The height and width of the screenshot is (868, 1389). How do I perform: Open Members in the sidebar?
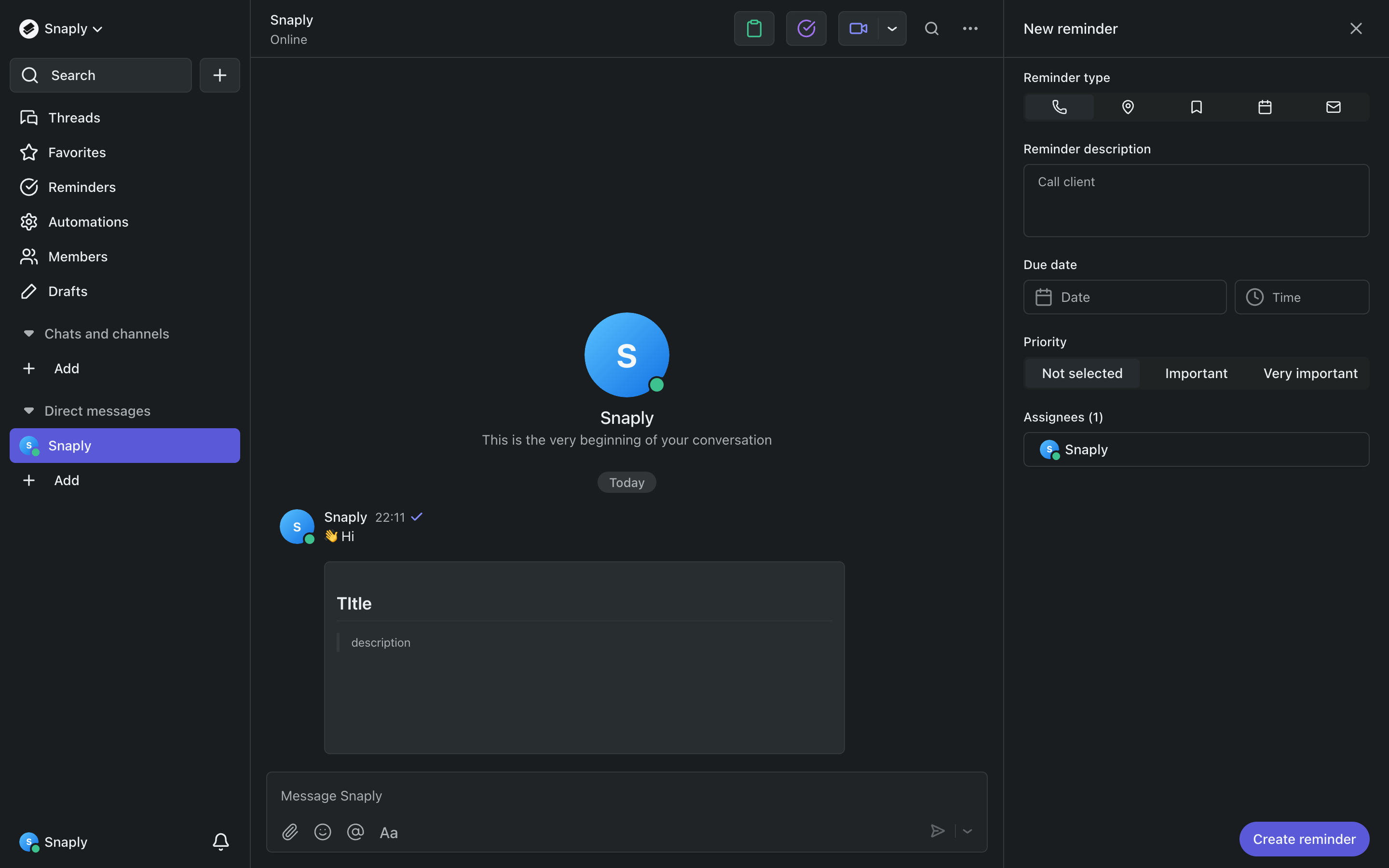124,257
